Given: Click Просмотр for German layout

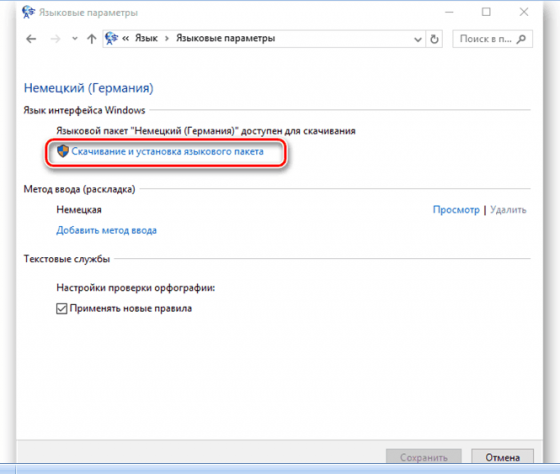Looking at the screenshot, I should 456,210.
